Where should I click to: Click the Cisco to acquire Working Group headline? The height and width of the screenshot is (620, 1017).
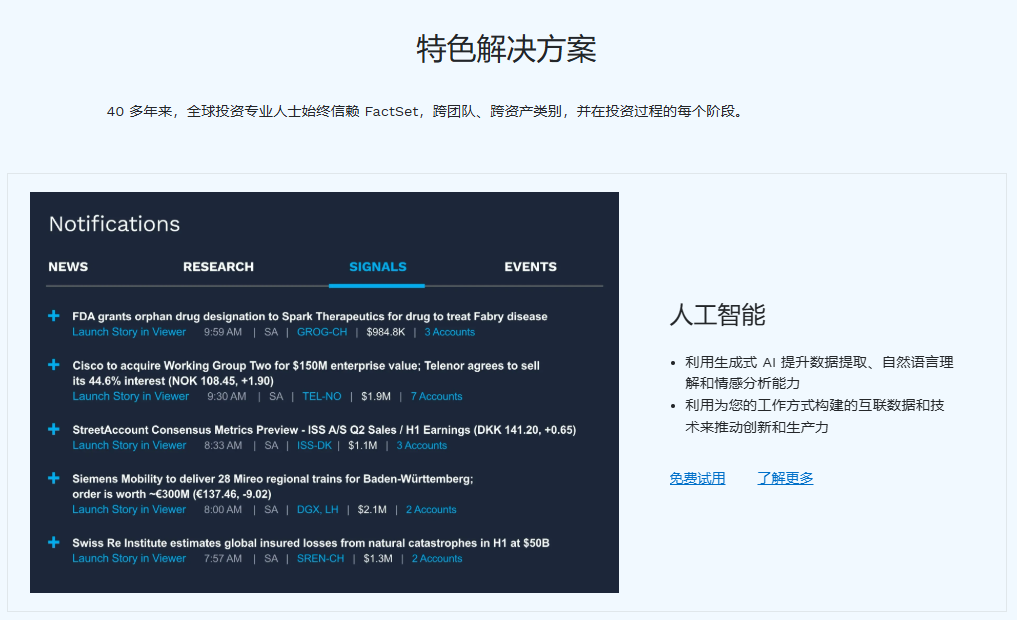pyautogui.click(x=305, y=373)
